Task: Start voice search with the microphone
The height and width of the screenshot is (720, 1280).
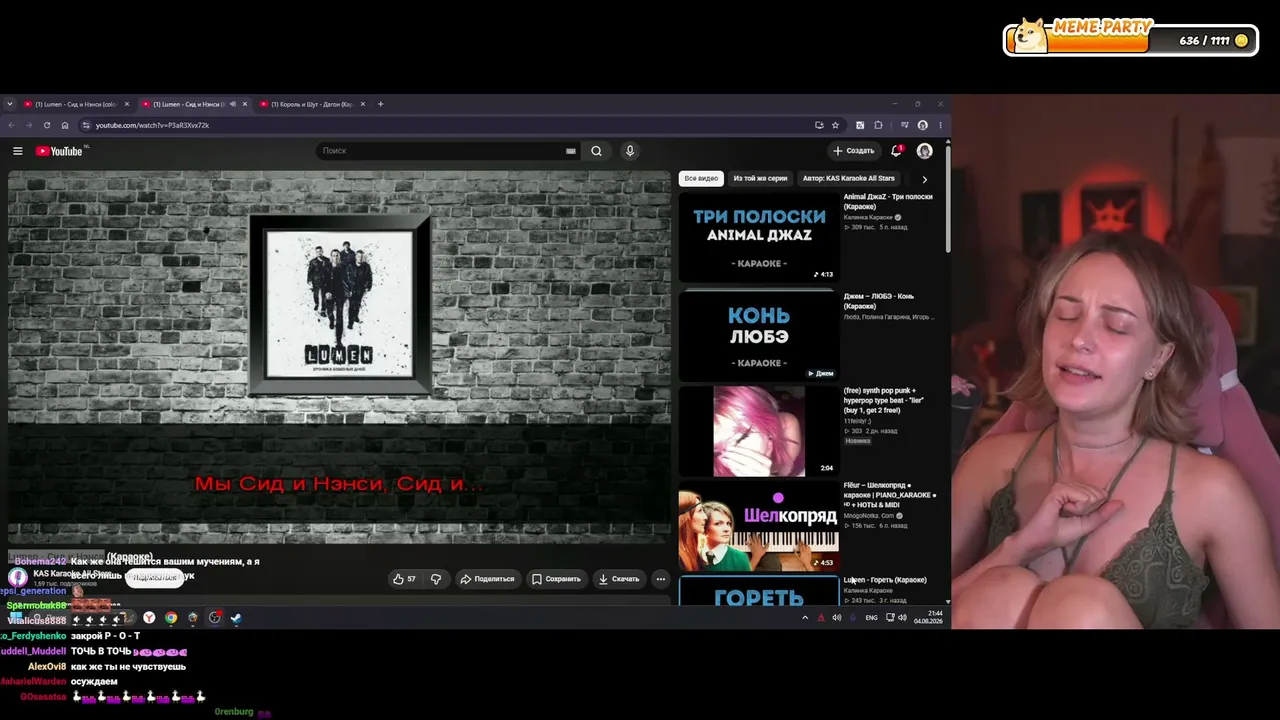Action: pyautogui.click(x=629, y=151)
